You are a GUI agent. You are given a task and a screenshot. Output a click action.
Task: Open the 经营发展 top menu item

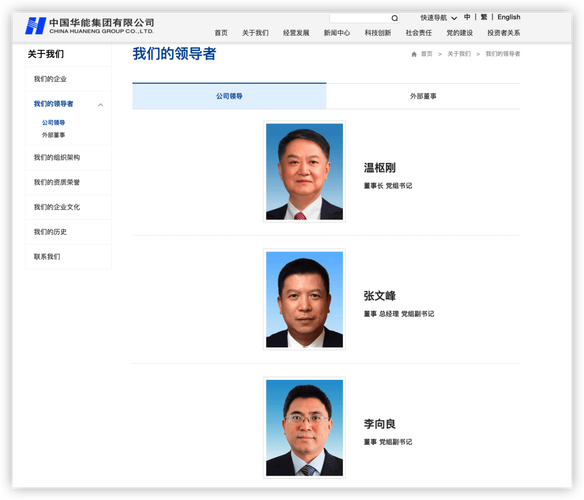(296, 33)
